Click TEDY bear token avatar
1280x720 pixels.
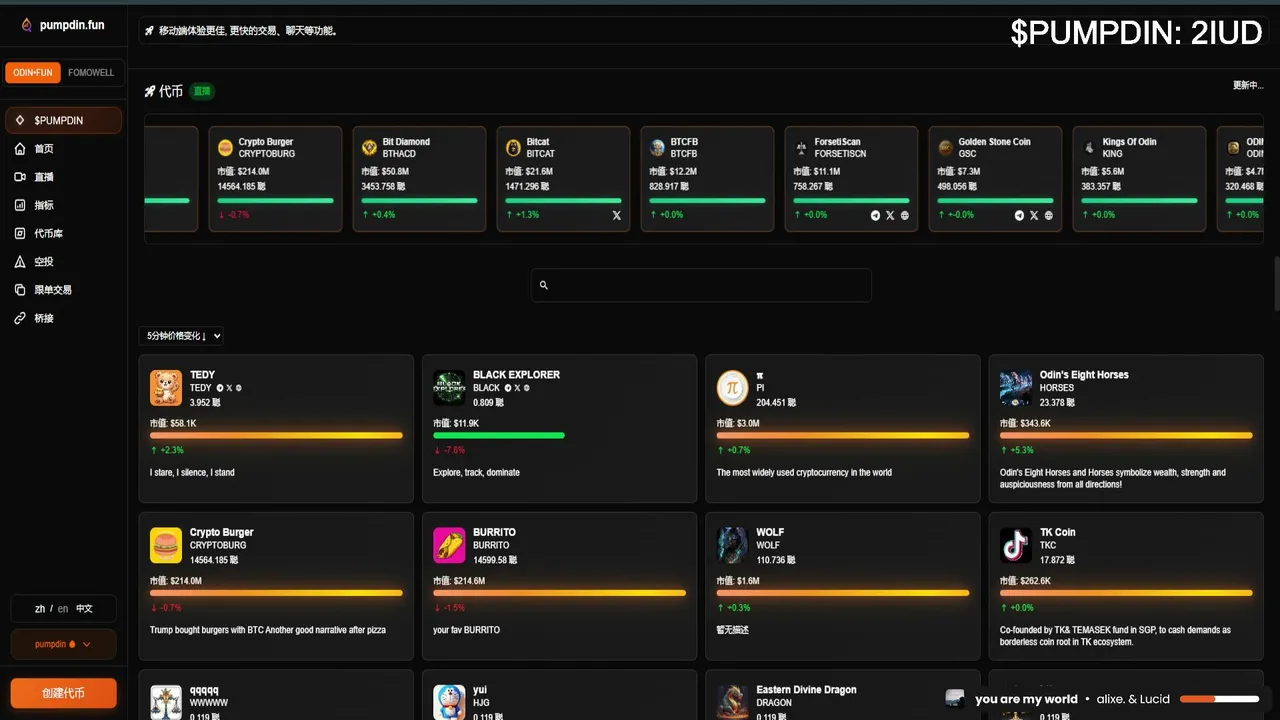pyautogui.click(x=166, y=387)
